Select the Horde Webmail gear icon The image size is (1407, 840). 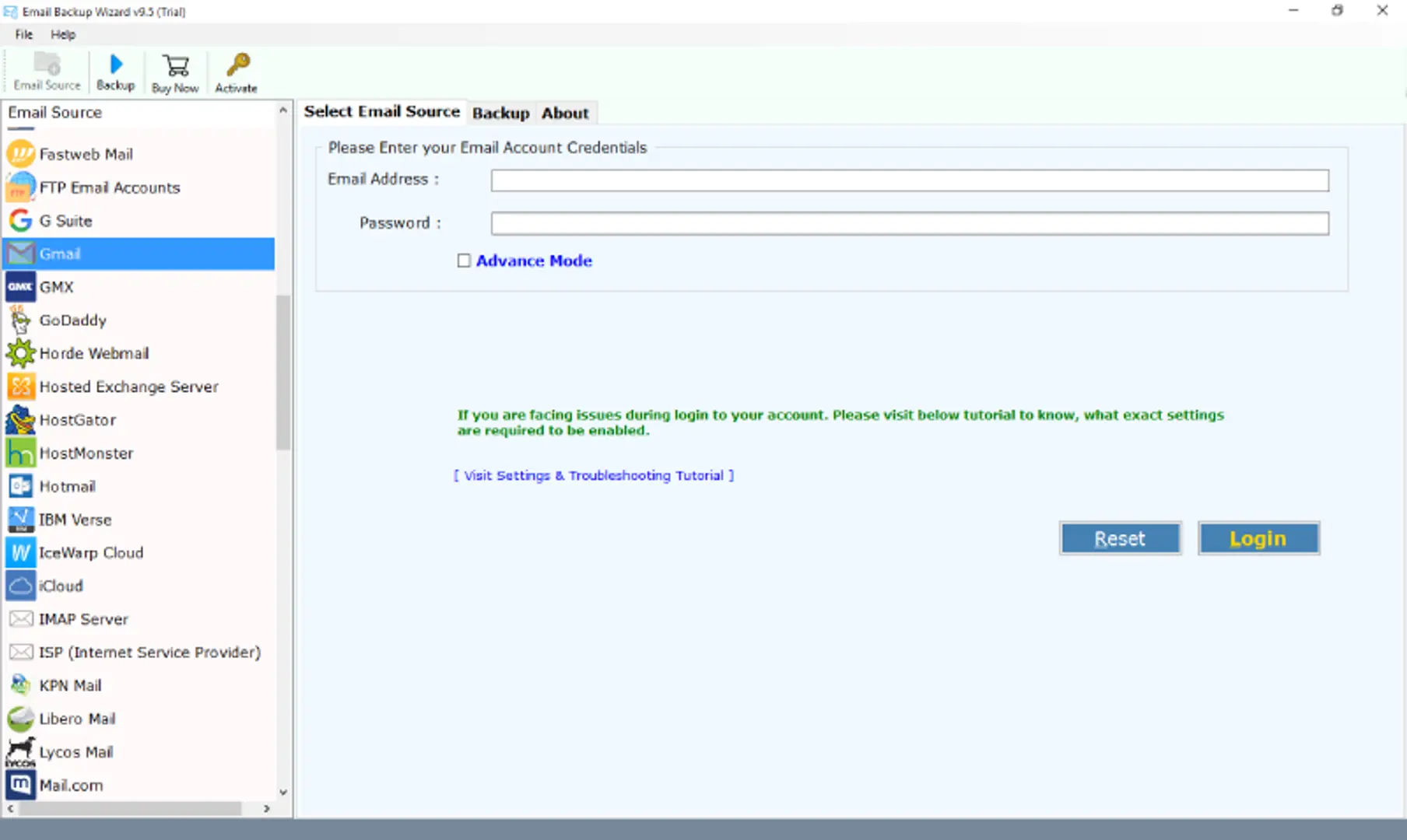[21, 353]
